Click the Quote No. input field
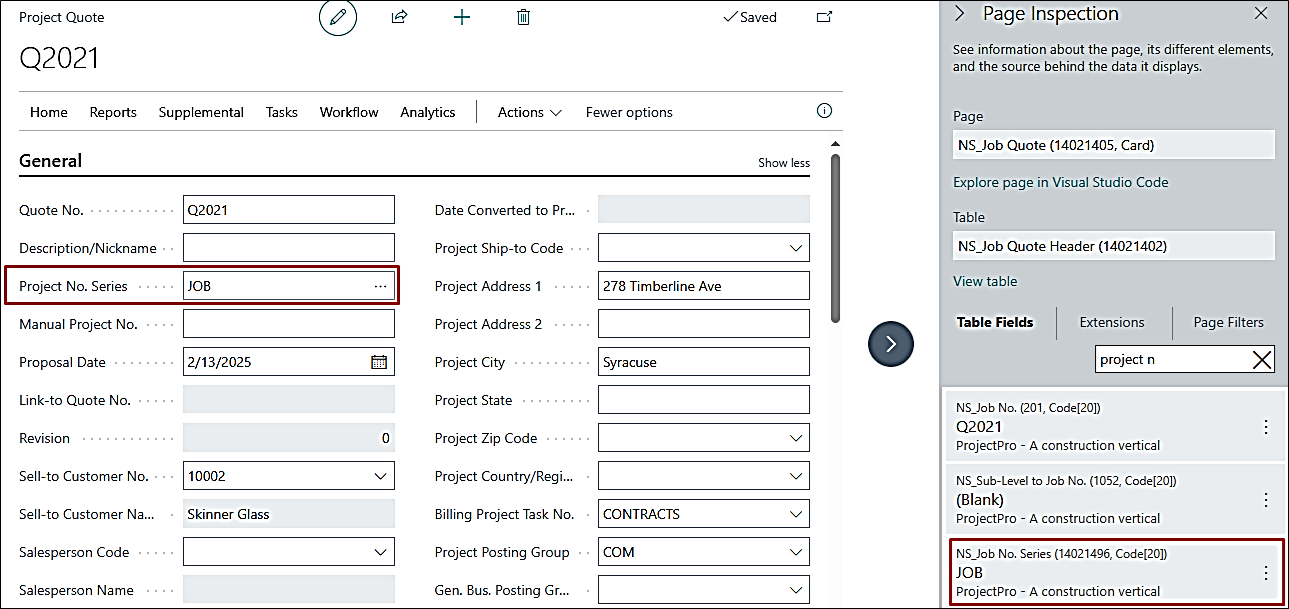Screen dimensions: 1289x609 [x=289, y=210]
